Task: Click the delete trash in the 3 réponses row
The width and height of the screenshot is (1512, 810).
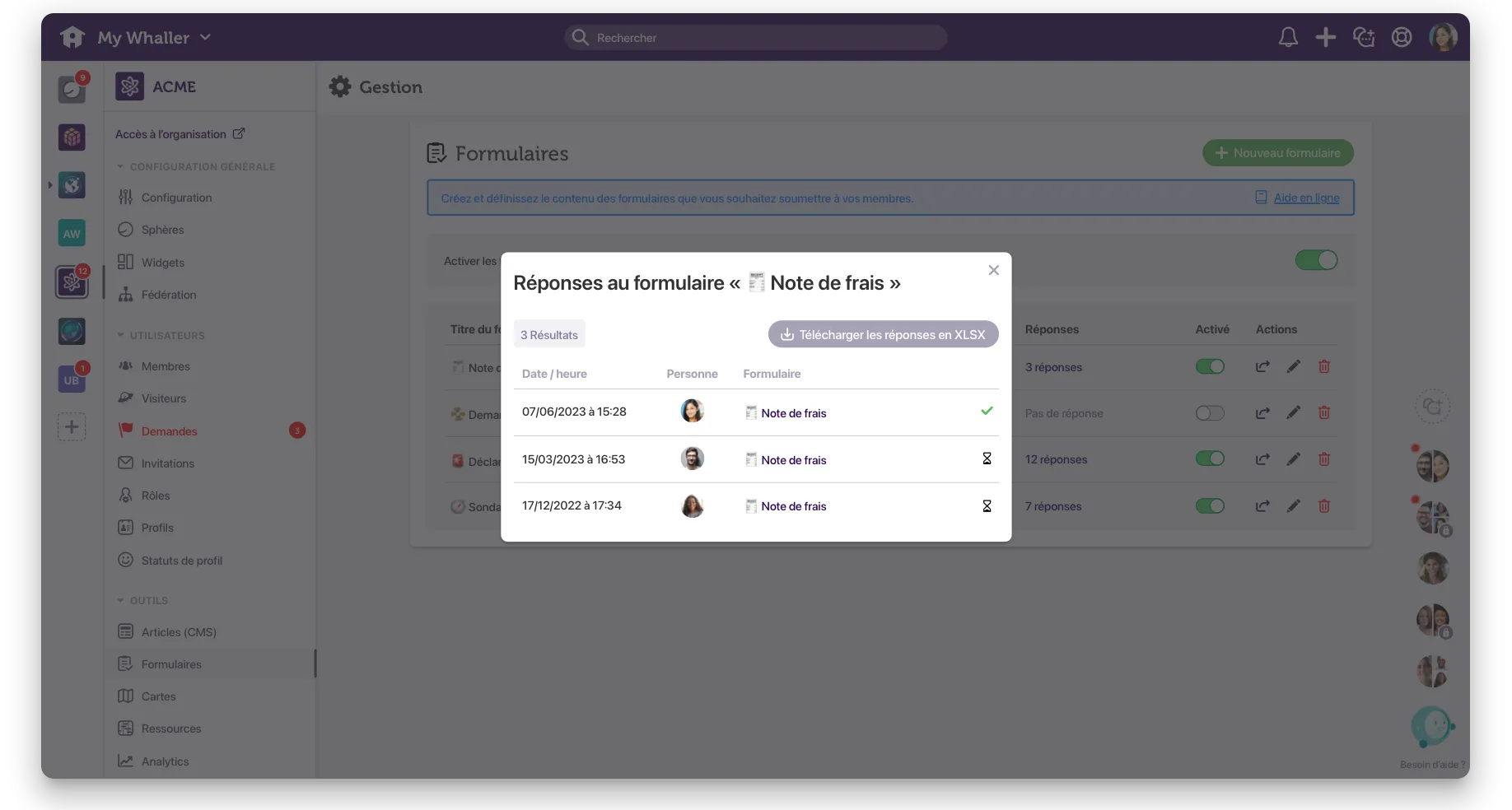Action: coord(1324,366)
